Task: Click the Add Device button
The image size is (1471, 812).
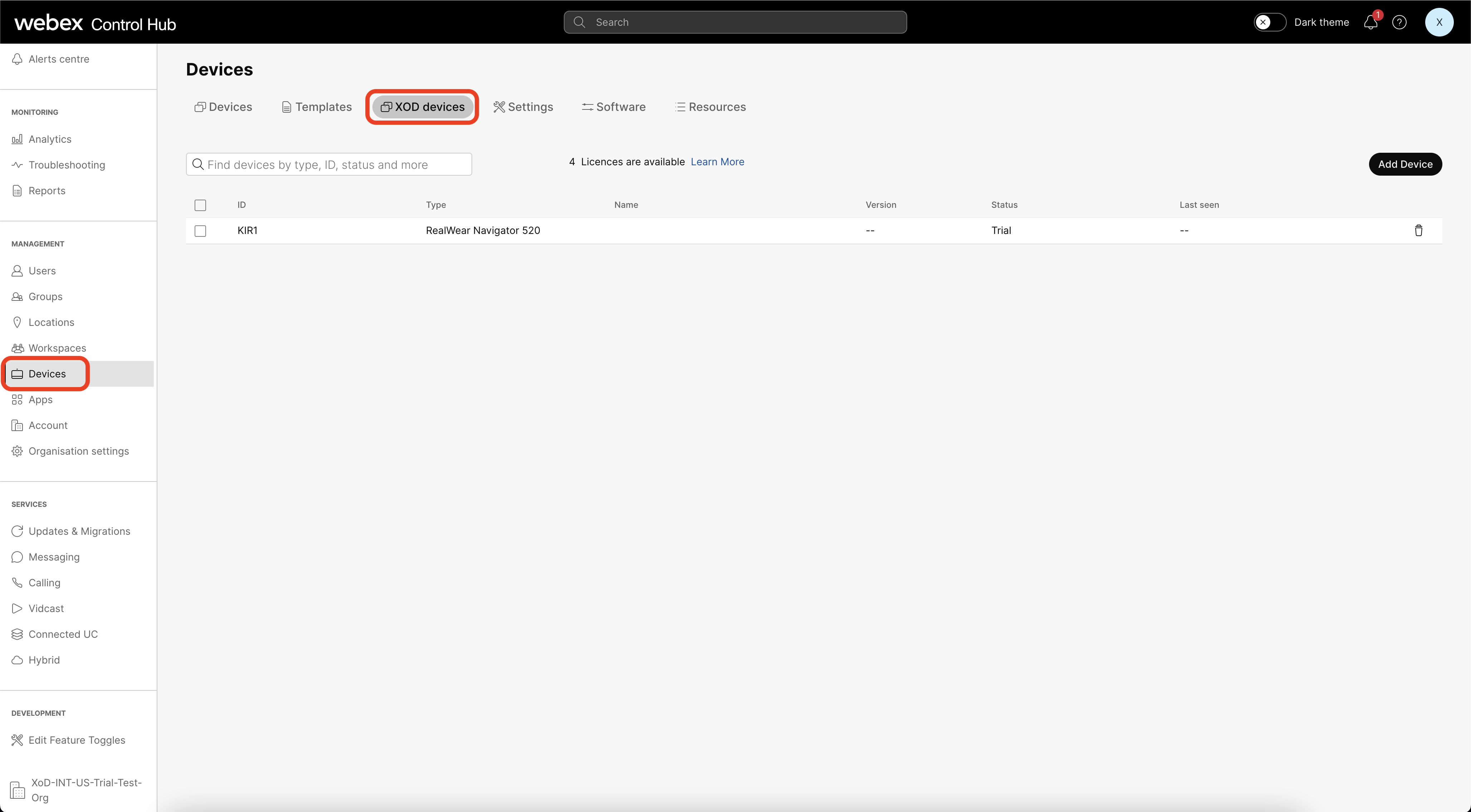Action: [x=1404, y=163]
